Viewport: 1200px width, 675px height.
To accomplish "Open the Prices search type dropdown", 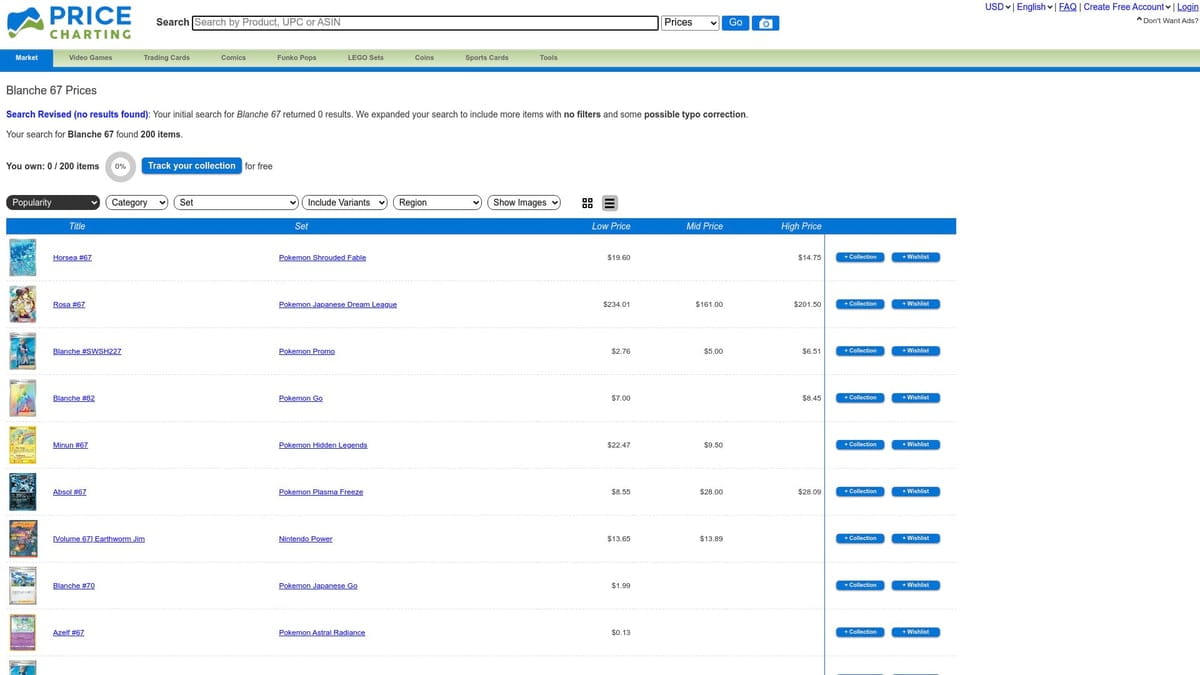I will point(691,22).
